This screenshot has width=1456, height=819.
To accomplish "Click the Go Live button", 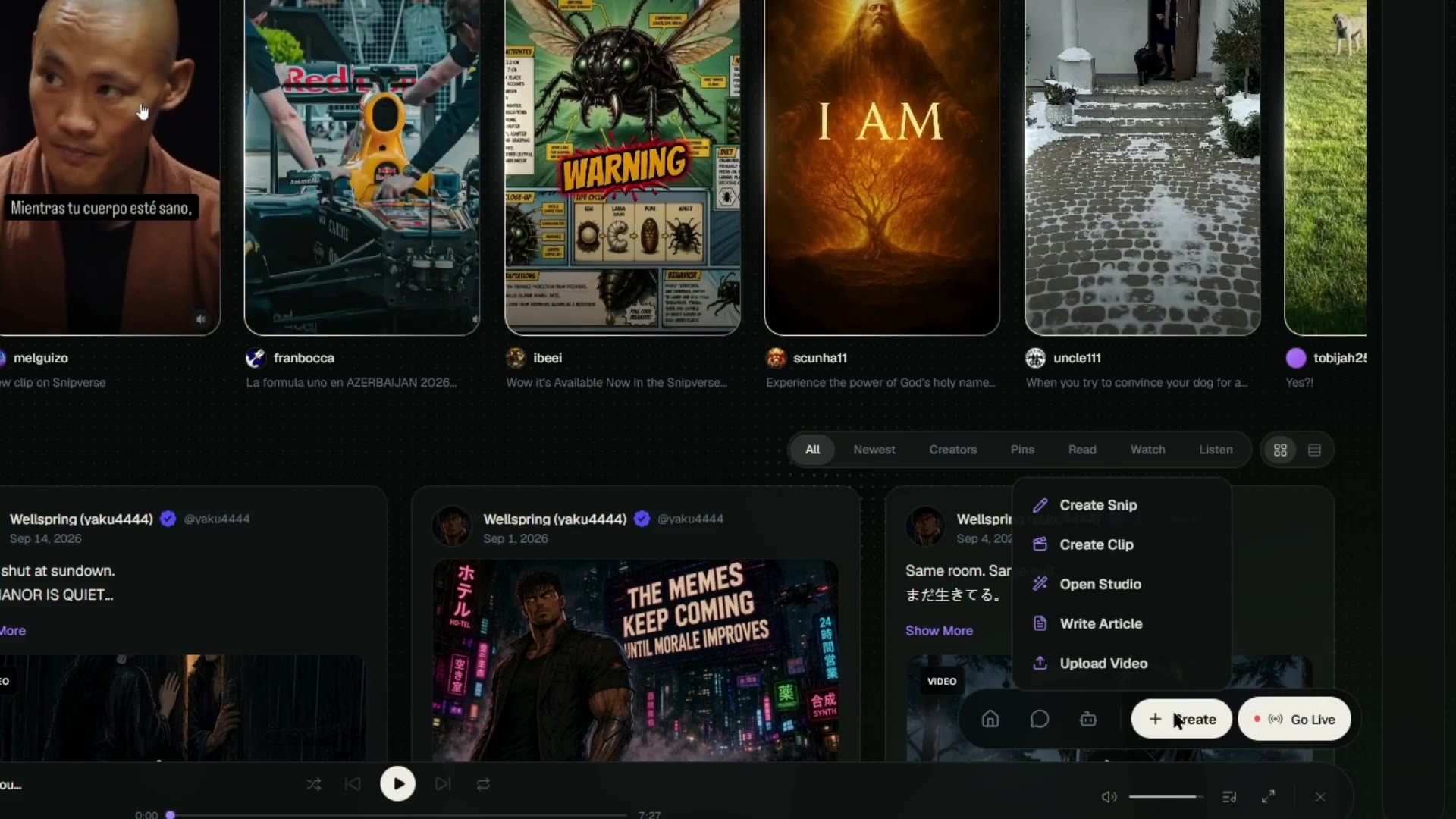I will (x=1294, y=720).
